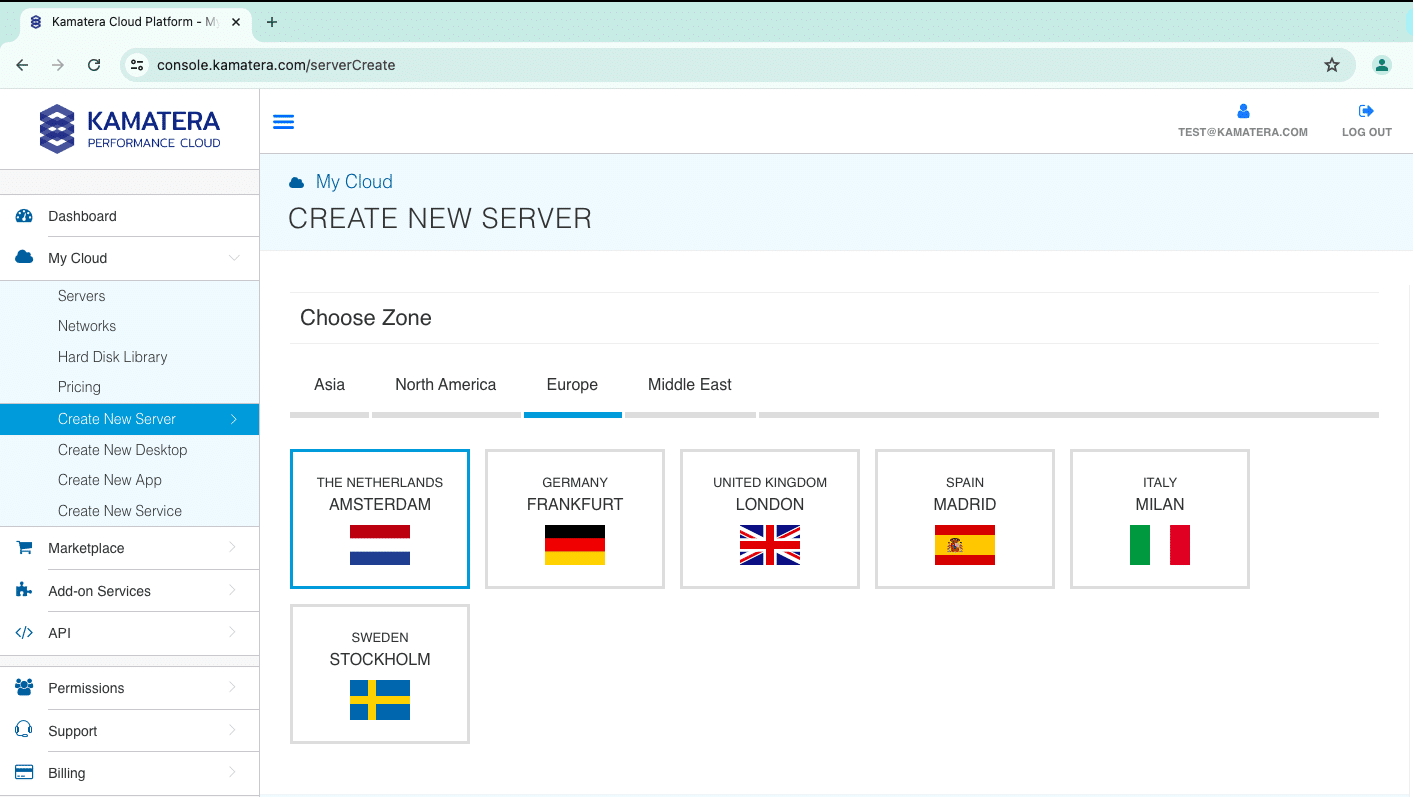Open the Pricing page
The image size is (1413, 797).
click(x=79, y=387)
